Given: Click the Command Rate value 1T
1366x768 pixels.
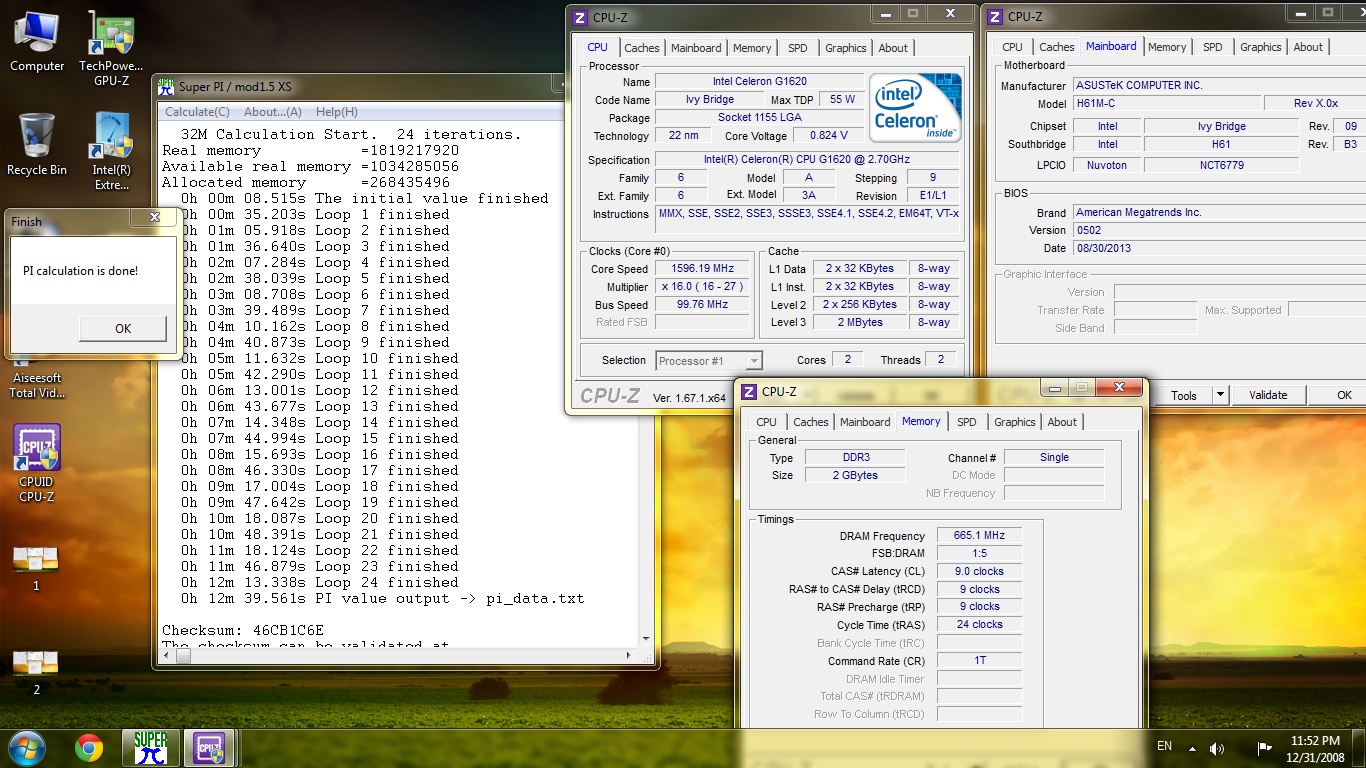Looking at the screenshot, I should tap(980, 661).
